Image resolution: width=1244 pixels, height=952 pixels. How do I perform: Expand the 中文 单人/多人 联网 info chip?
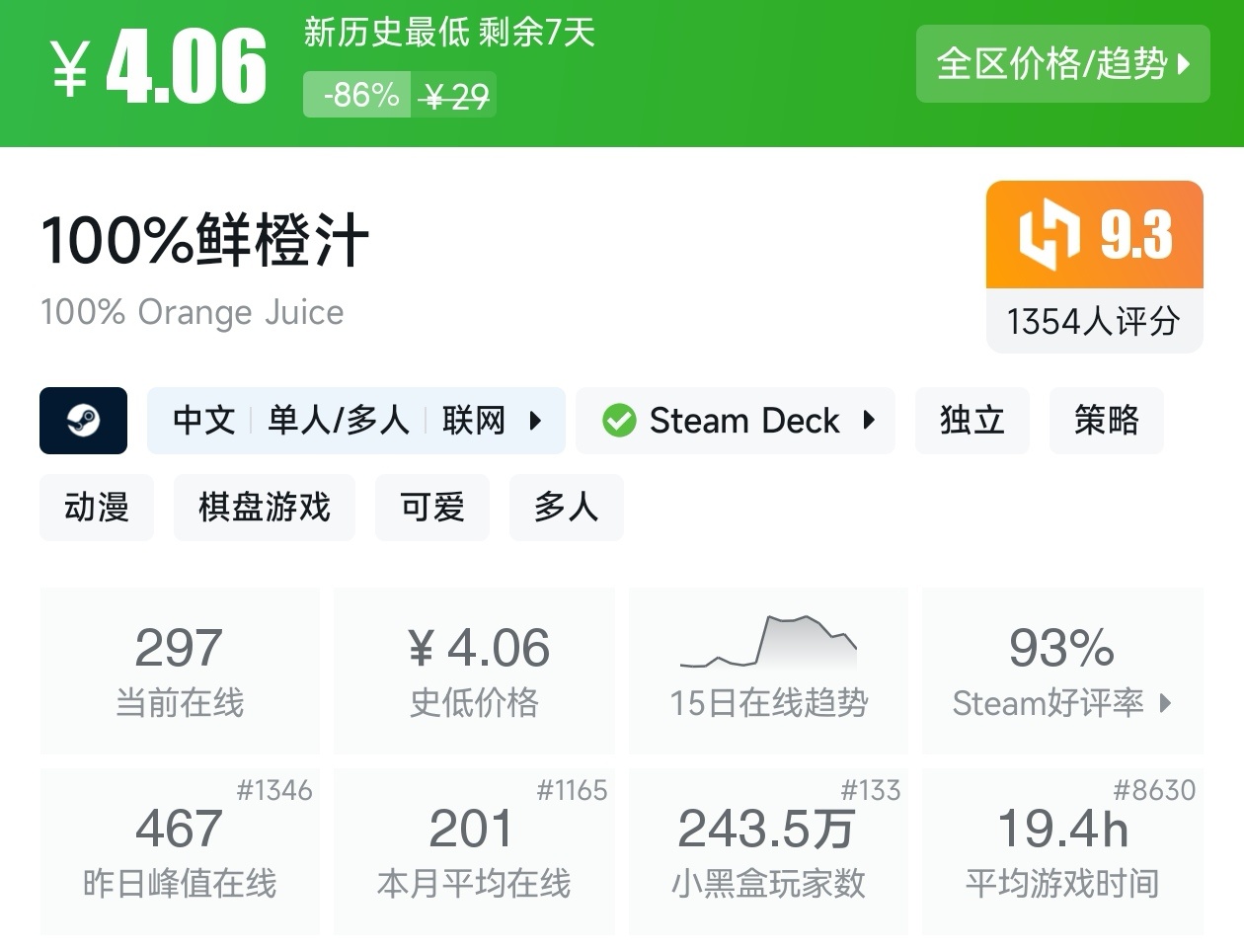[356, 421]
